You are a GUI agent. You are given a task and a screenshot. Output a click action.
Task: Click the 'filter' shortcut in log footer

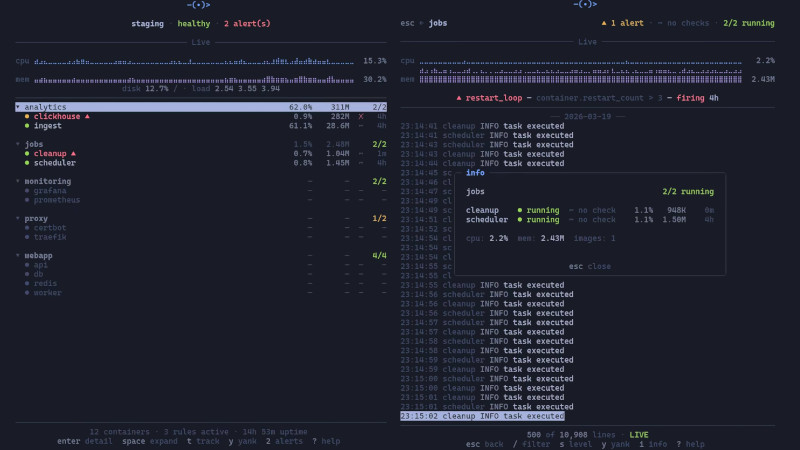coord(534,444)
